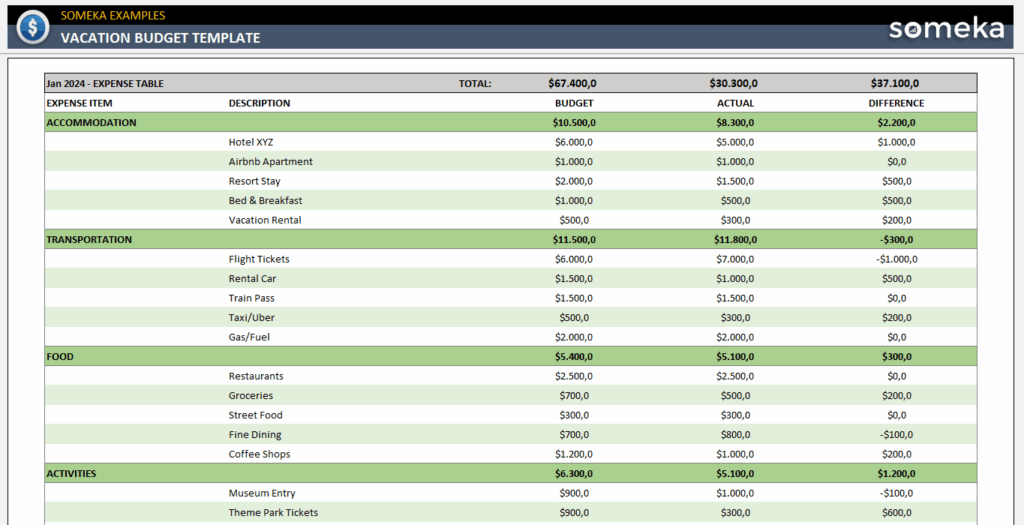Click the EXPENSE ITEM column header
This screenshot has width=1024, height=525.
(x=79, y=103)
